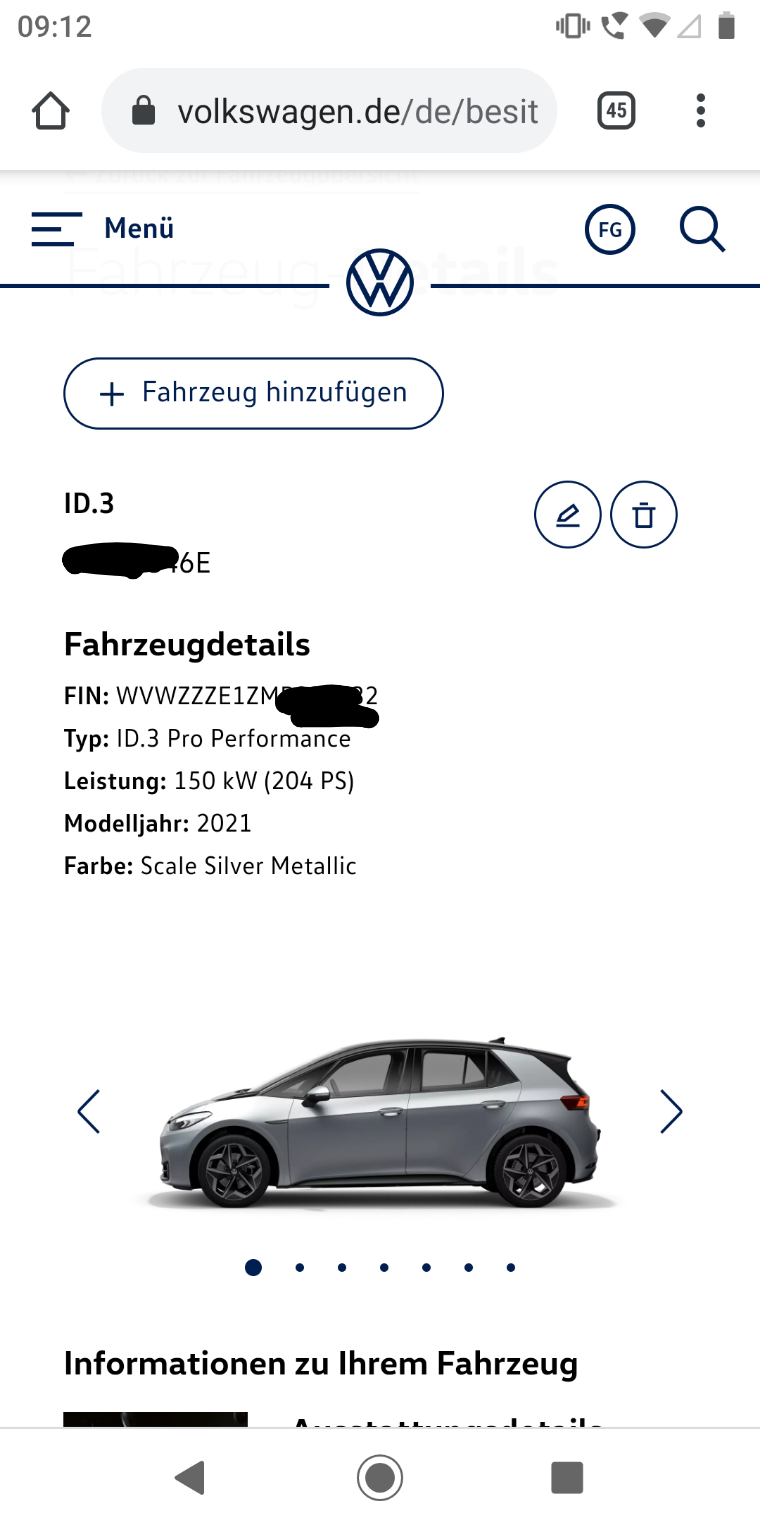
Task: Show previous car image with left arrow
Action: pos(89,1111)
